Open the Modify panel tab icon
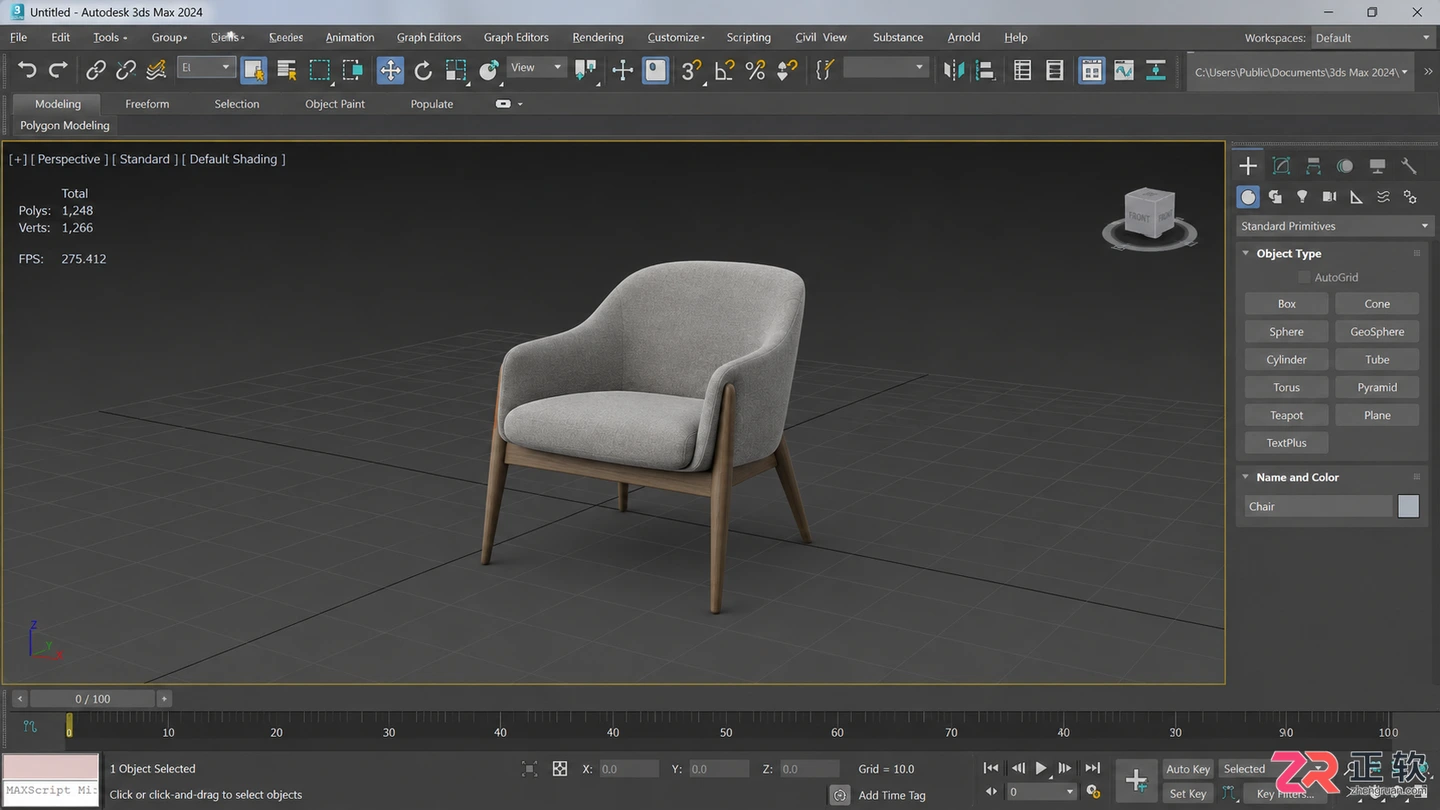The width and height of the screenshot is (1440, 810). tap(1281, 166)
